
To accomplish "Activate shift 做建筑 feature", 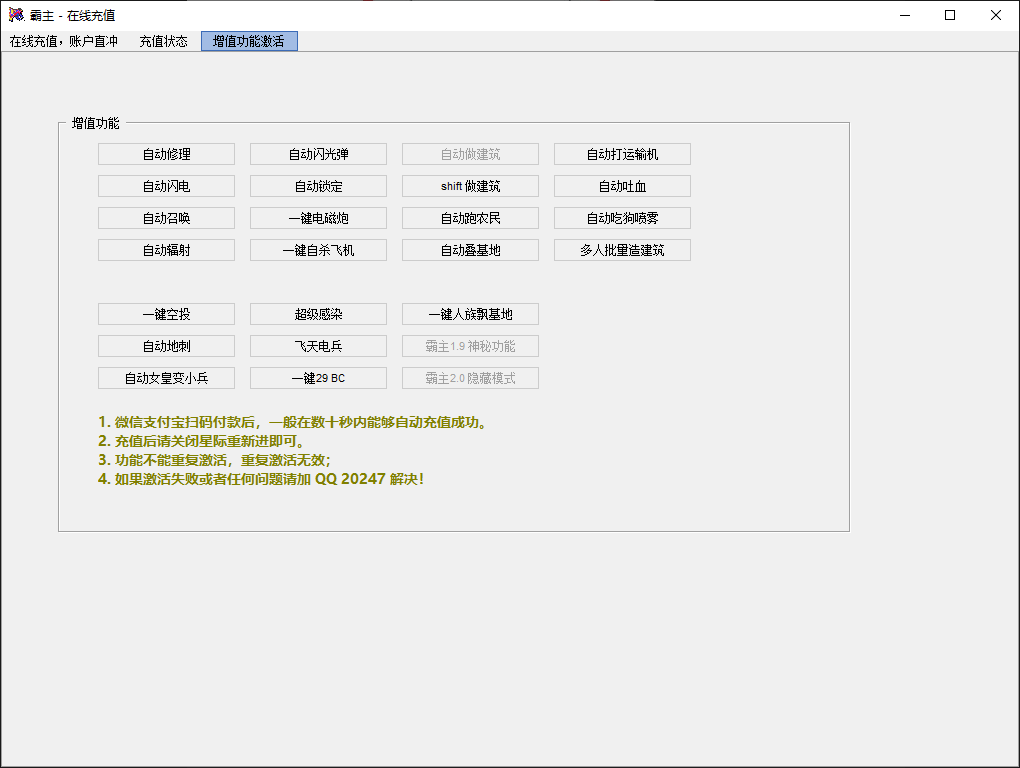I will click(470, 186).
